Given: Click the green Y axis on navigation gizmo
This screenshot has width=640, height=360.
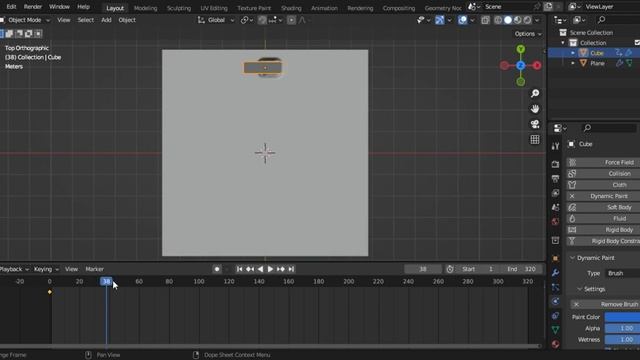Looking at the screenshot, I should [x=520, y=49].
